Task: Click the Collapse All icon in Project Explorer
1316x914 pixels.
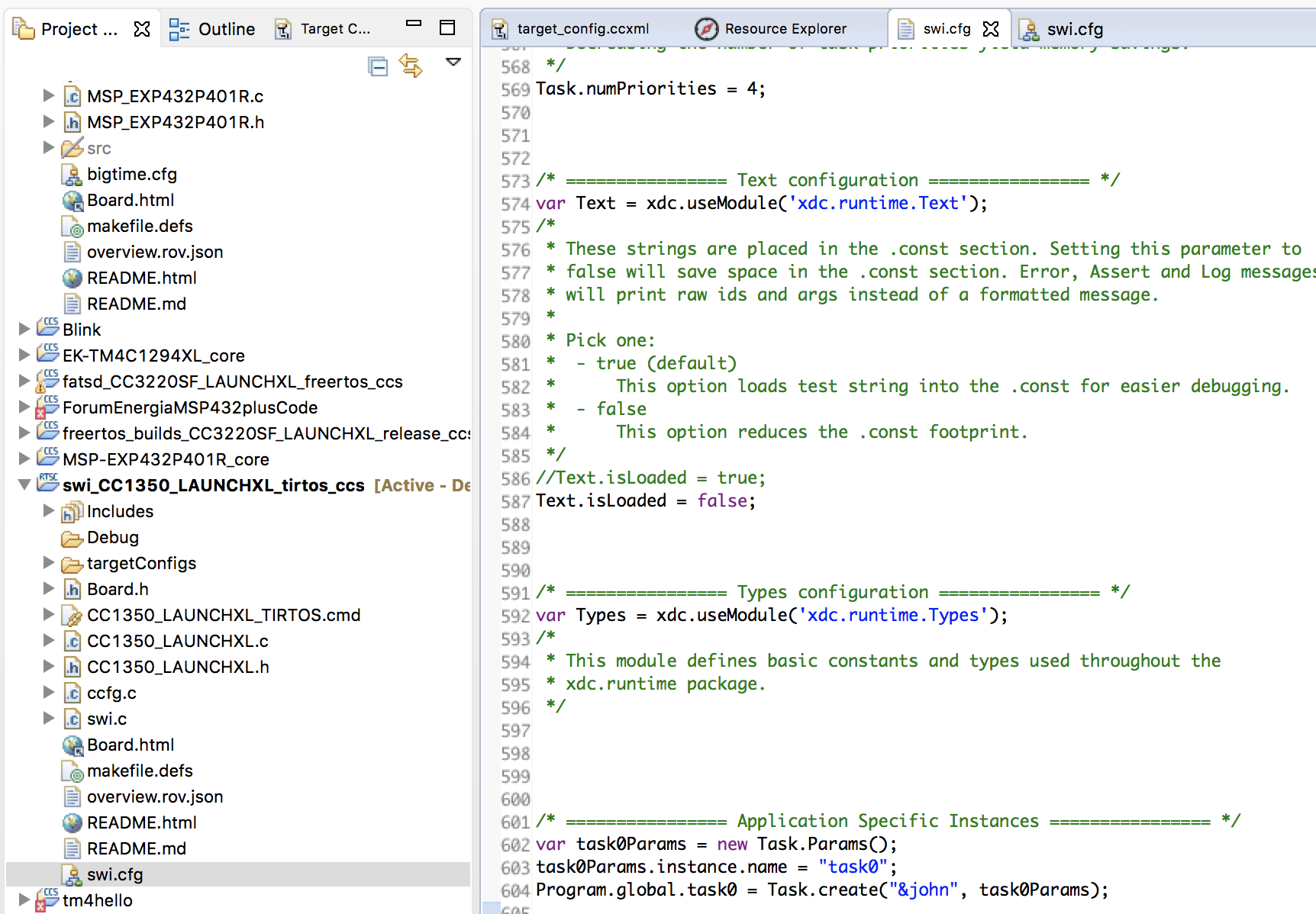Action: tap(378, 66)
